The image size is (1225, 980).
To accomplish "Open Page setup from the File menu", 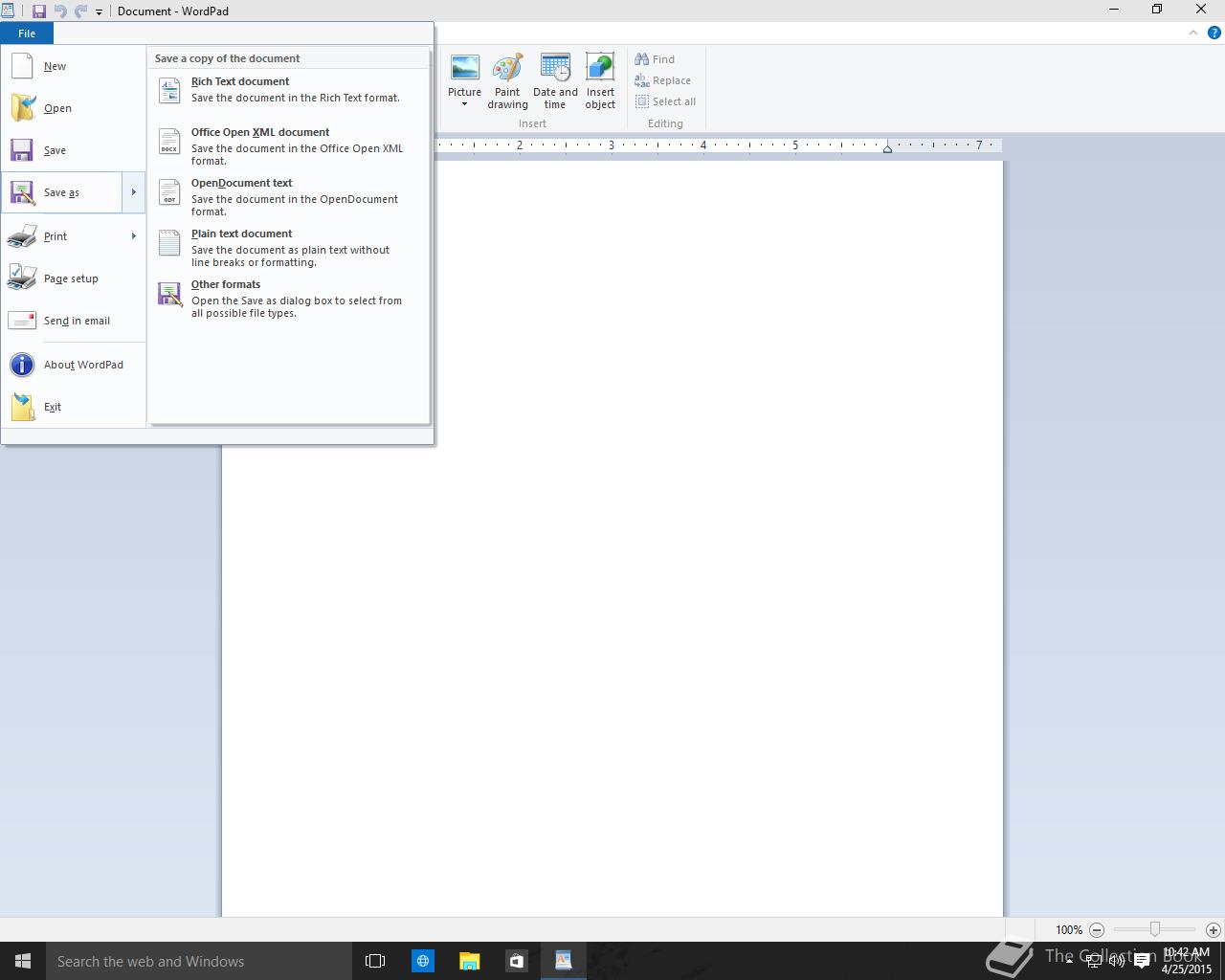I will [73, 278].
